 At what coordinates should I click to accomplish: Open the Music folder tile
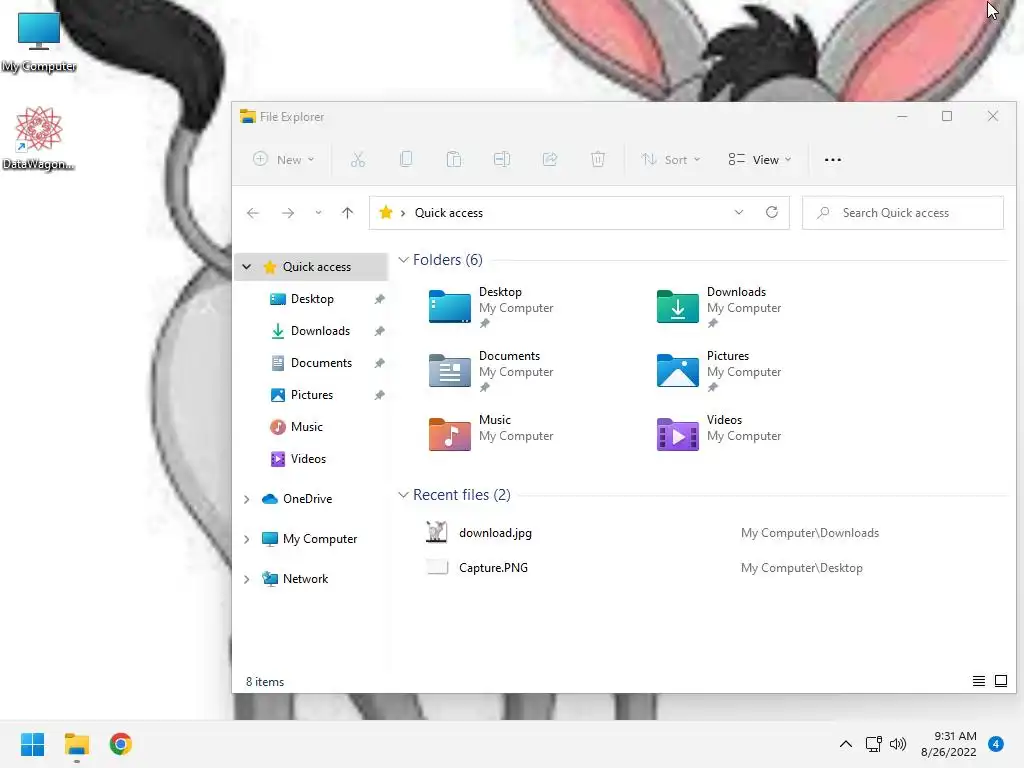point(491,435)
